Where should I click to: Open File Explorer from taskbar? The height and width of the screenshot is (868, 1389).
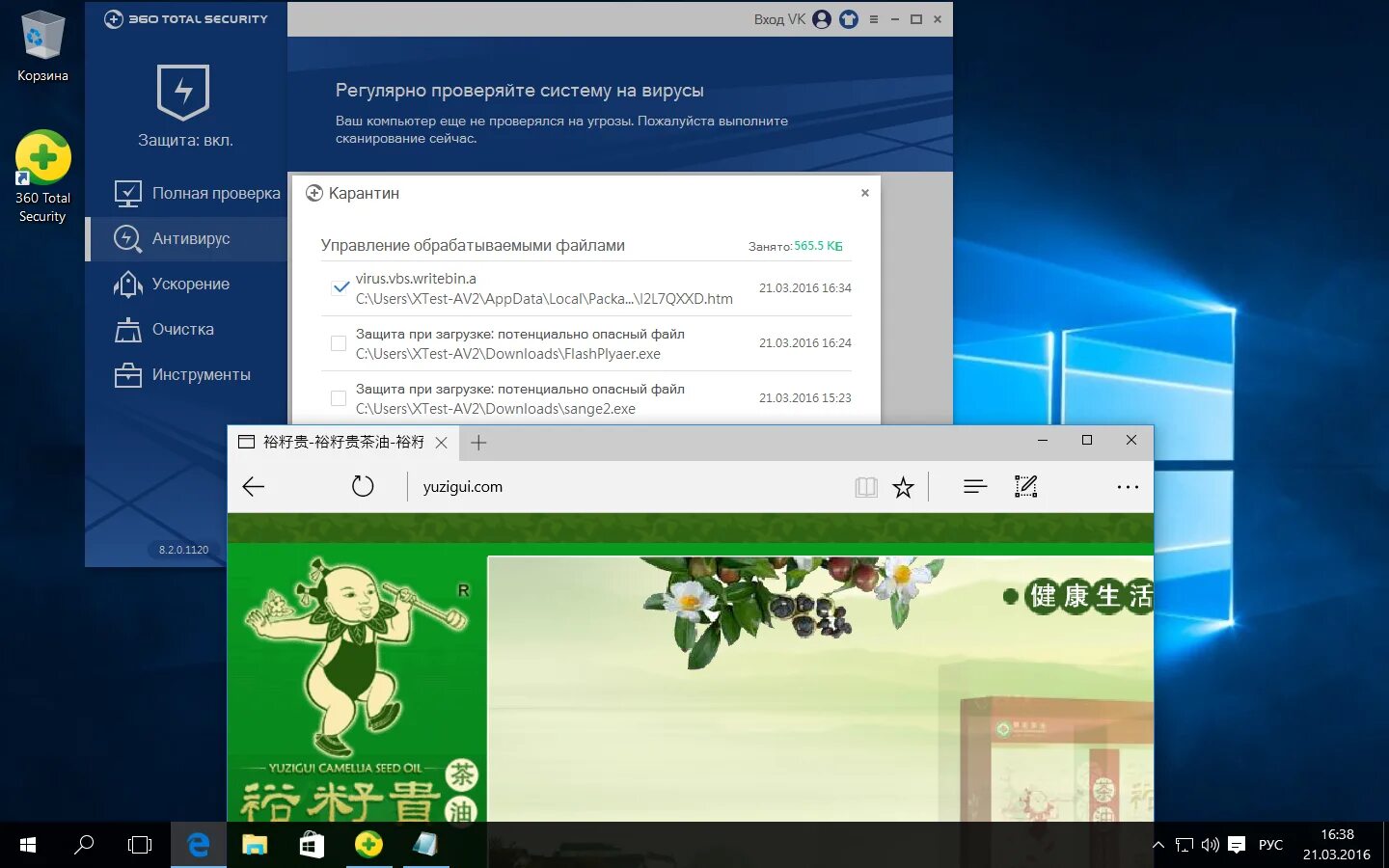(255, 845)
